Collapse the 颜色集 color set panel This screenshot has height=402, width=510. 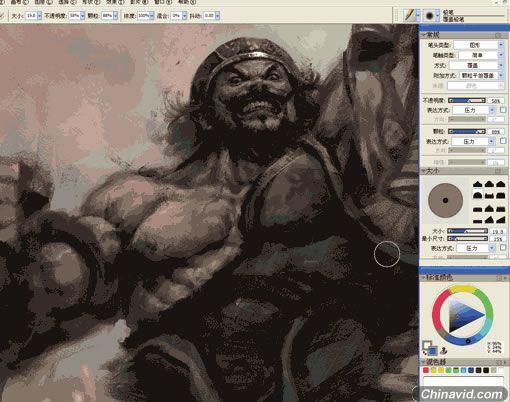coord(424,362)
